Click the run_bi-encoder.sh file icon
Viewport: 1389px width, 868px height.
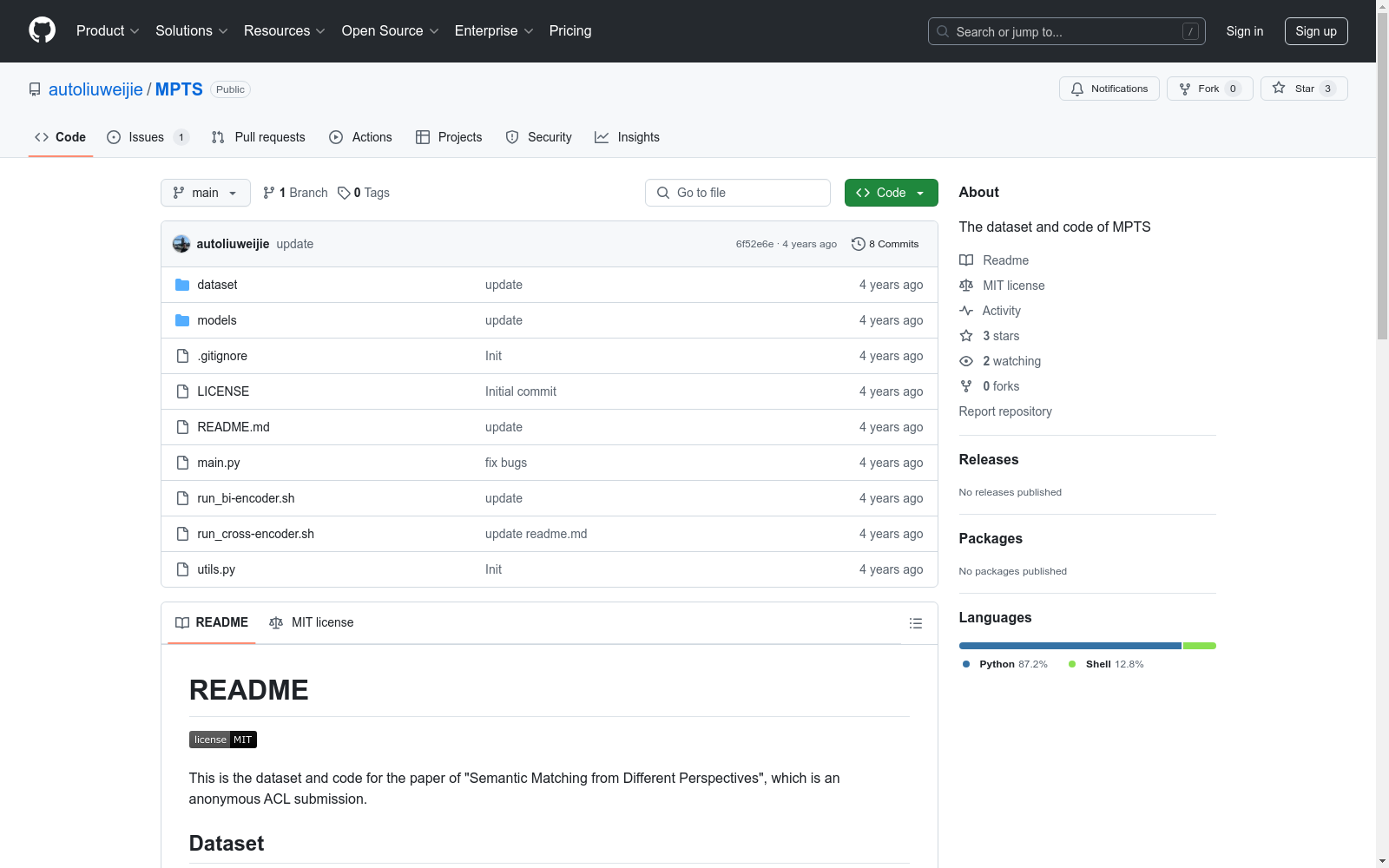click(x=182, y=498)
